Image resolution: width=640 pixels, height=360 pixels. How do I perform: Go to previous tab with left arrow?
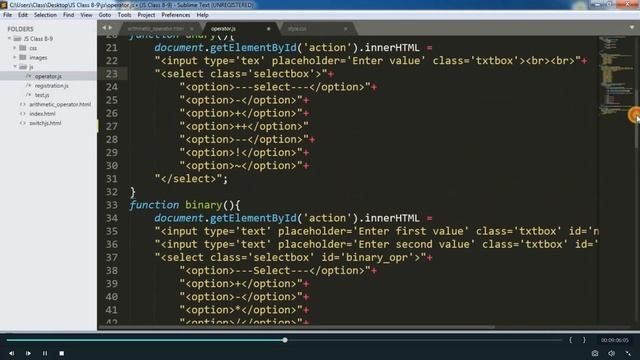click(104, 28)
